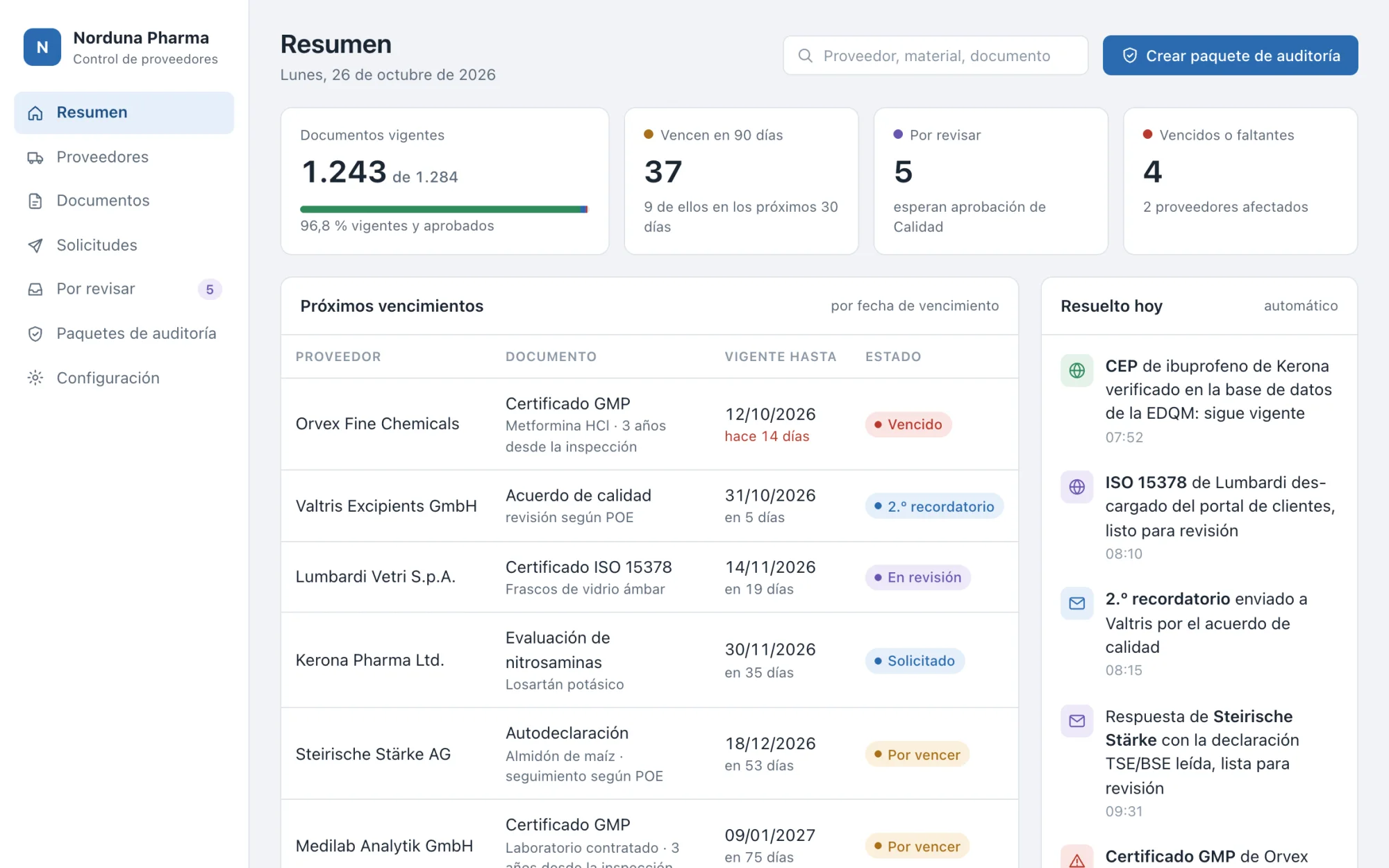1389x868 pixels.
Task: Click the paper plane icon for Solicitudes
Action: click(x=35, y=246)
